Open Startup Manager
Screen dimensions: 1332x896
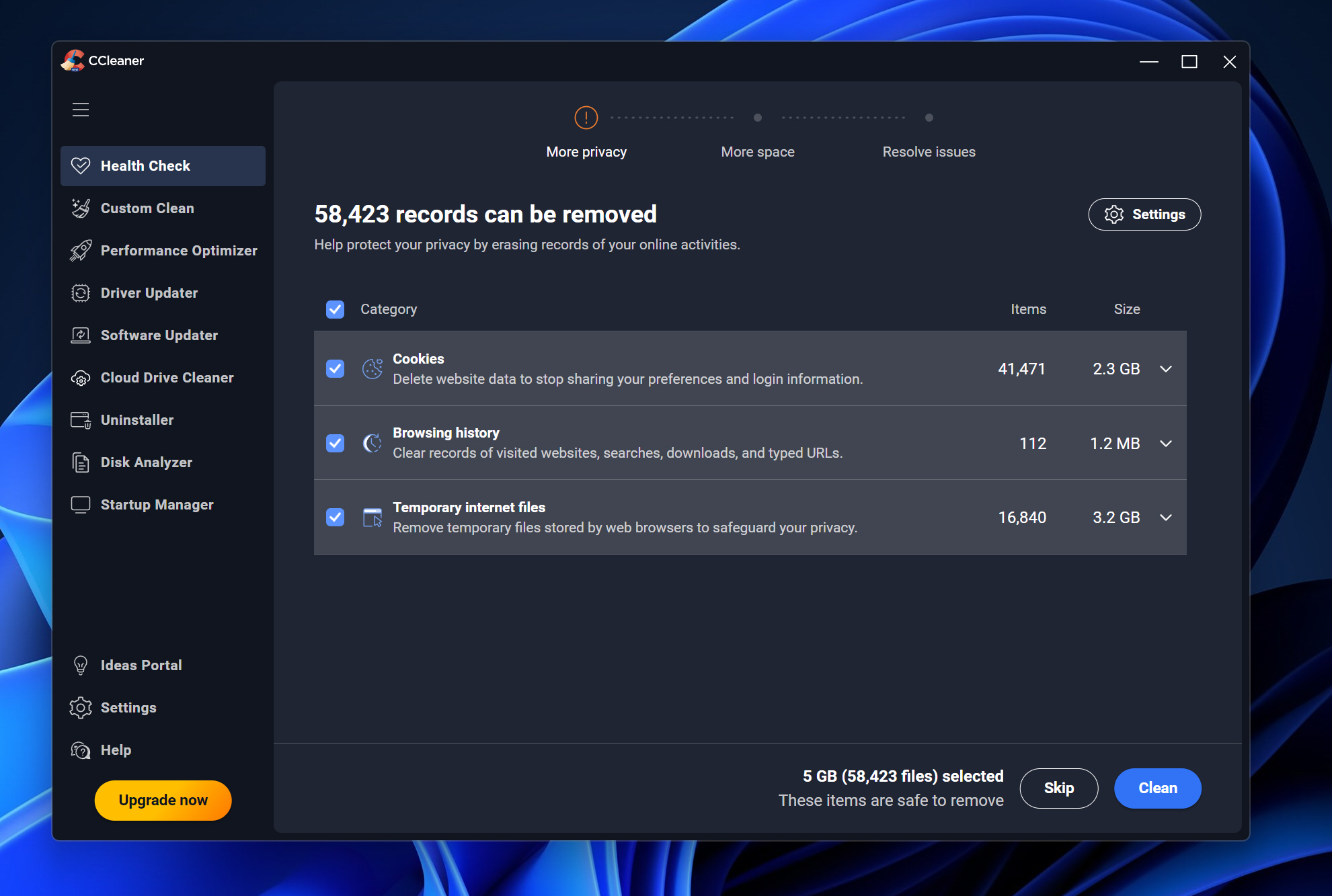(x=157, y=504)
